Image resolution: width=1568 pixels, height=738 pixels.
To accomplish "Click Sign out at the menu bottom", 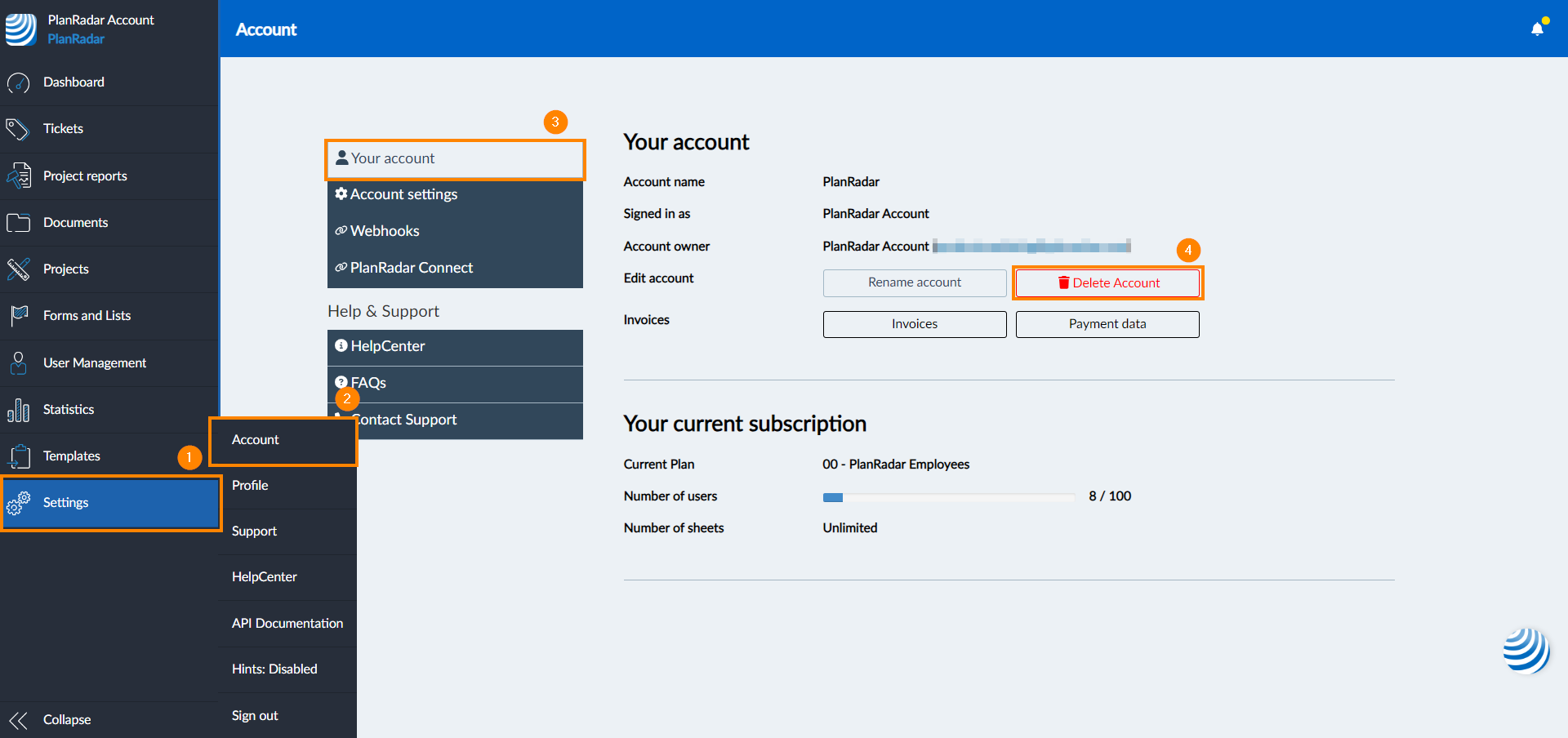I will point(254,715).
